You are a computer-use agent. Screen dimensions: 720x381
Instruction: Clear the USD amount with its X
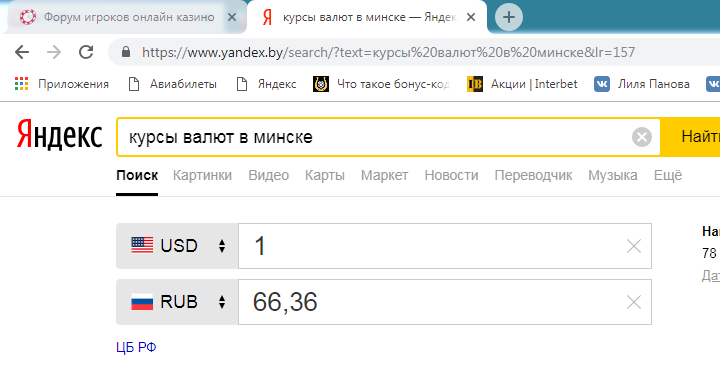click(x=634, y=247)
